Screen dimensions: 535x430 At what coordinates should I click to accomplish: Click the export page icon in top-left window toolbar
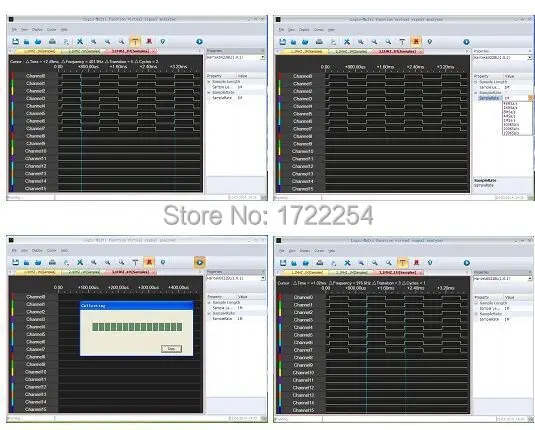66,41
